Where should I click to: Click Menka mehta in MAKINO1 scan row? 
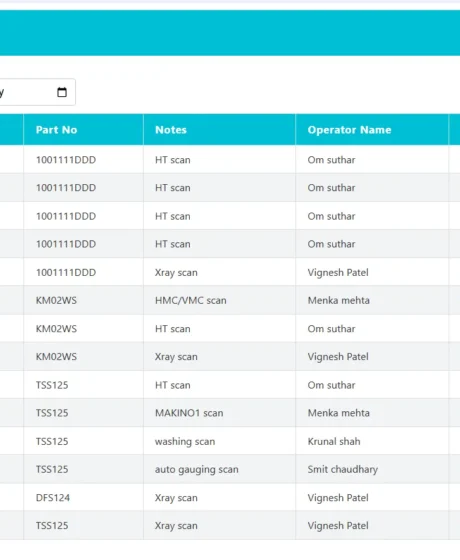pos(339,413)
